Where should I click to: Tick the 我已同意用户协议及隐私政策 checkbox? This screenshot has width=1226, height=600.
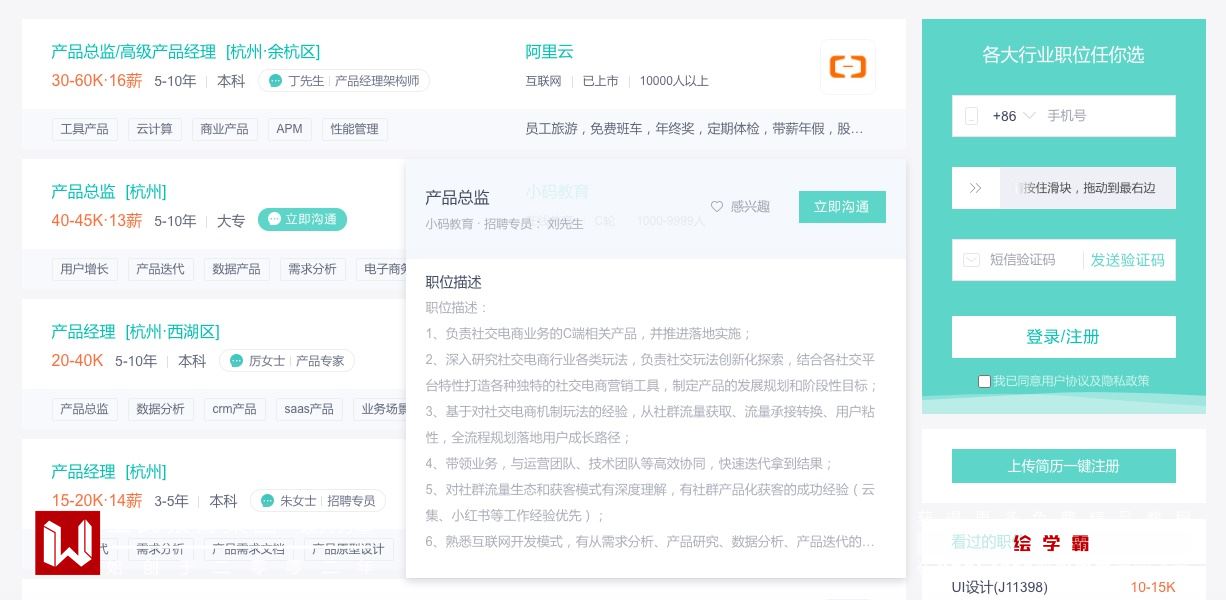pos(984,381)
